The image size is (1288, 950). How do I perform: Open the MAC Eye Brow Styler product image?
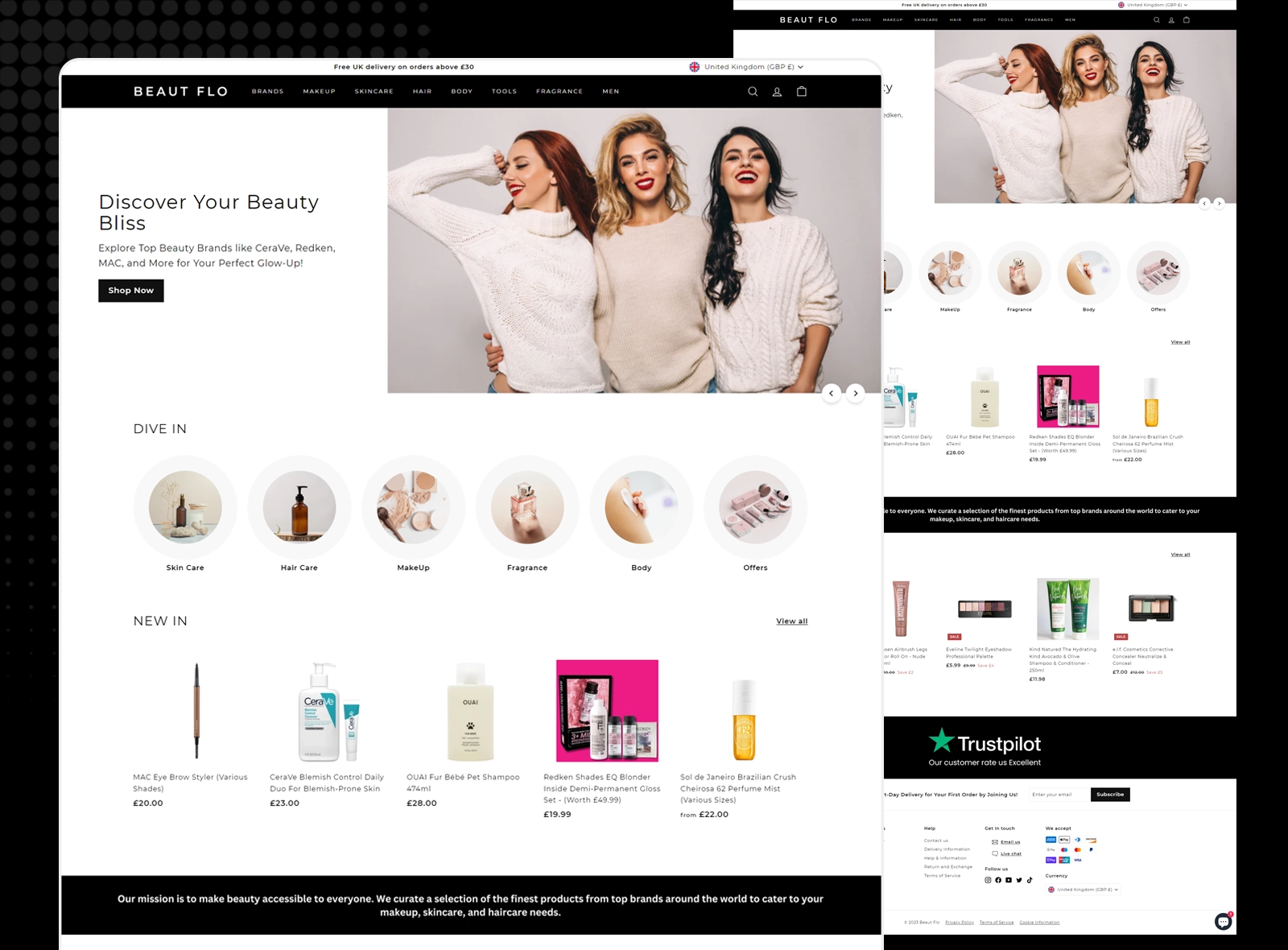click(x=196, y=711)
